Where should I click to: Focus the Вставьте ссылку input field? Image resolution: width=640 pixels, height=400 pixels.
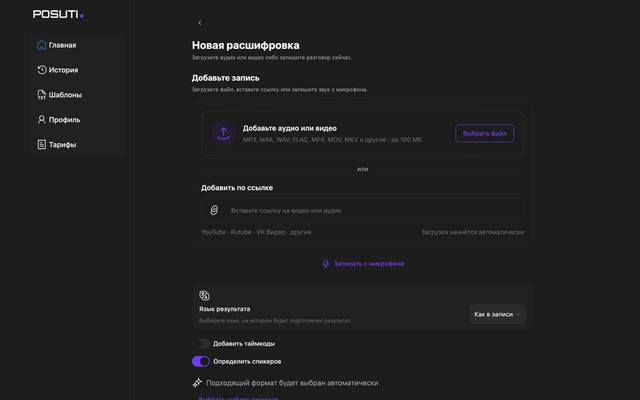(x=362, y=211)
